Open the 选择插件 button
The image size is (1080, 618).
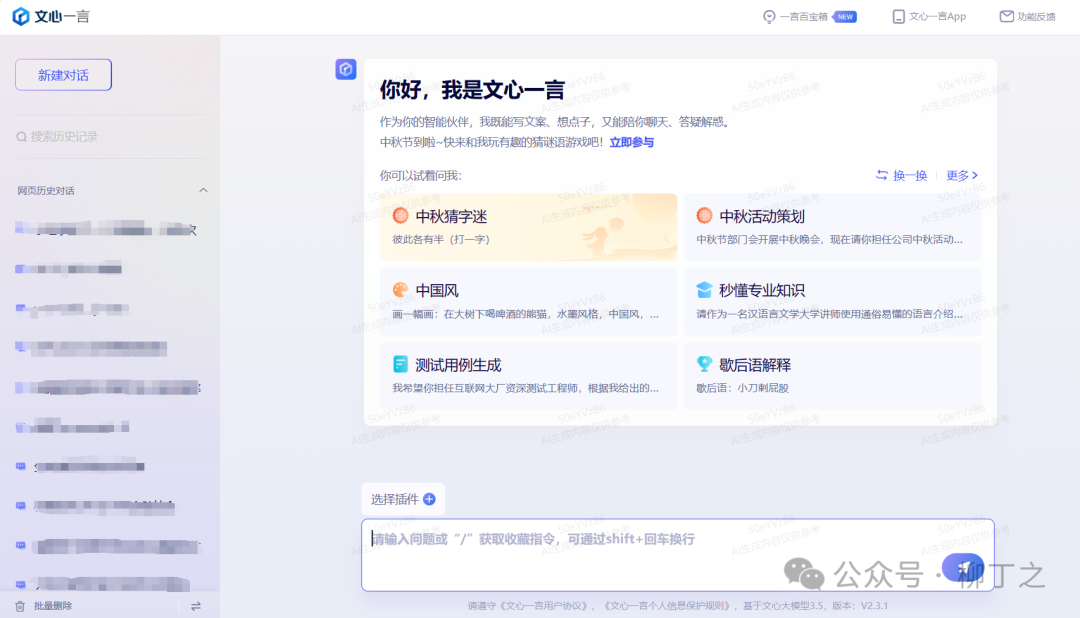(x=403, y=499)
